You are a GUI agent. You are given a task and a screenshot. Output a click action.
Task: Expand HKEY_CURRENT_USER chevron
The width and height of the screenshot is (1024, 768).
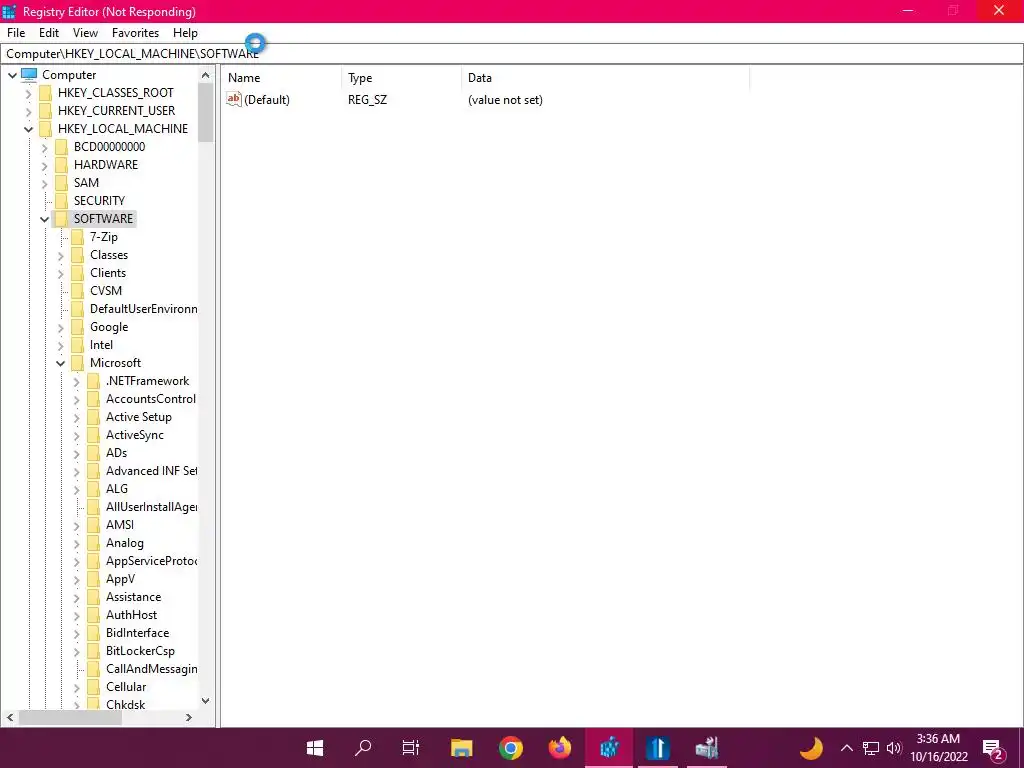click(x=28, y=111)
